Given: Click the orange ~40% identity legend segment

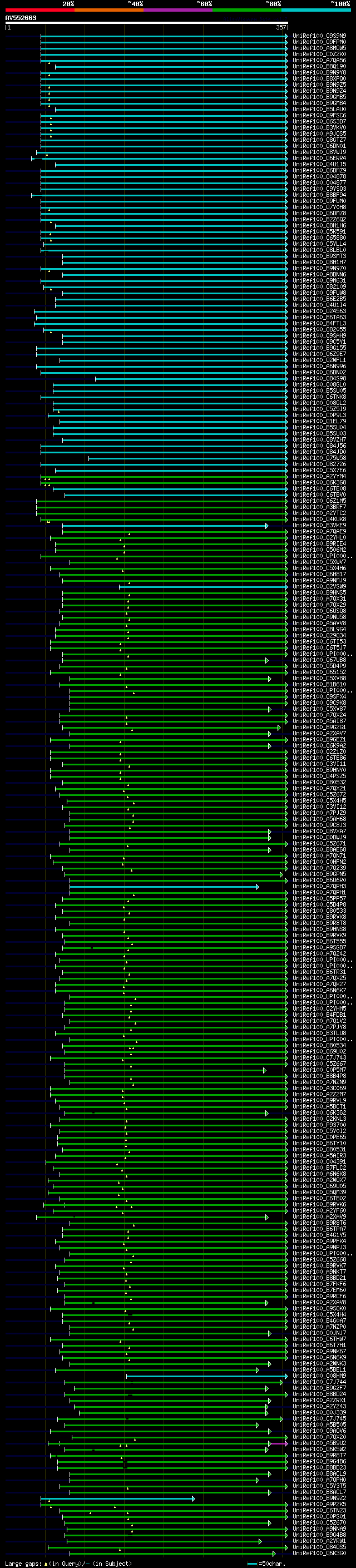Looking at the screenshot, I should point(109,10).
